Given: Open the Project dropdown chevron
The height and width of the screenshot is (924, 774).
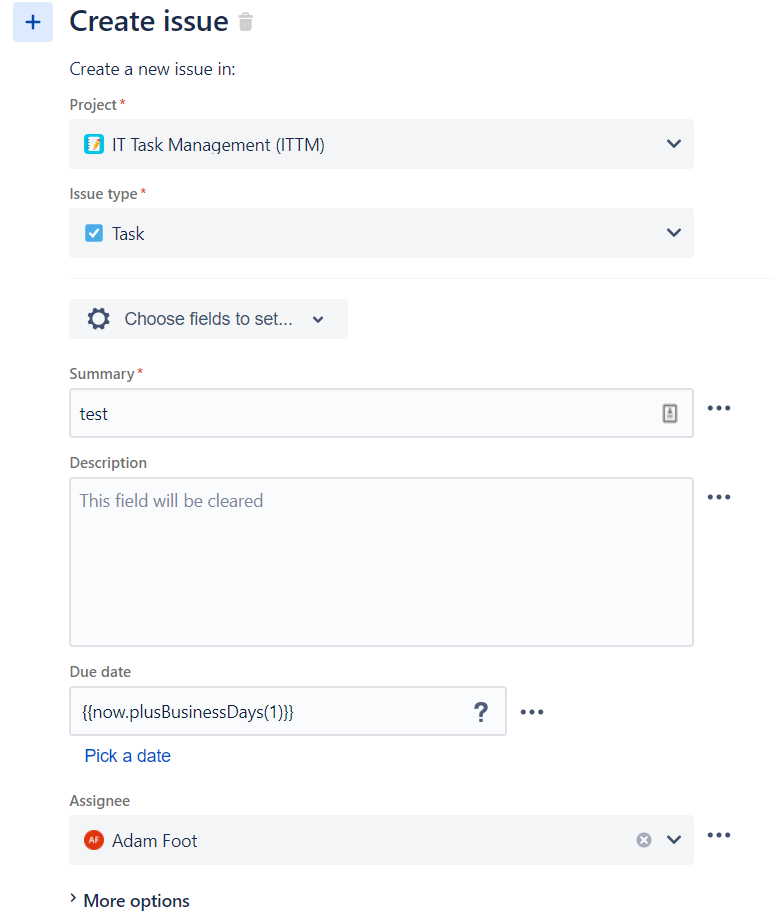Looking at the screenshot, I should pos(674,144).
